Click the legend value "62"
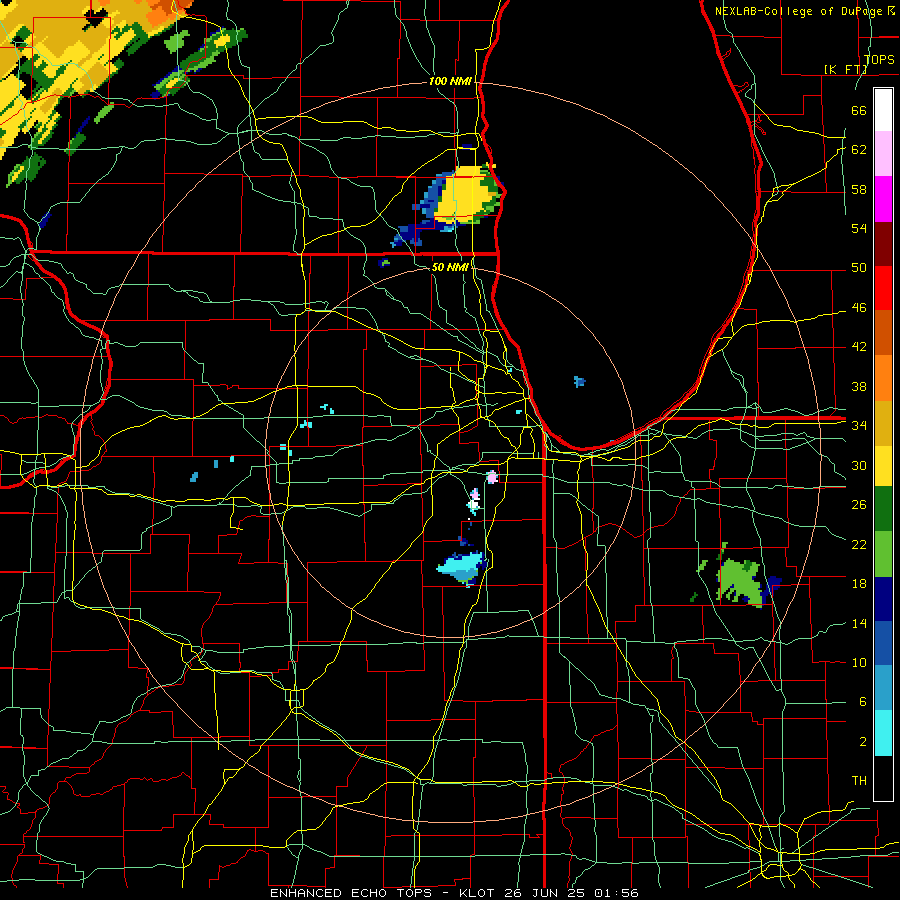 [859, 149]
